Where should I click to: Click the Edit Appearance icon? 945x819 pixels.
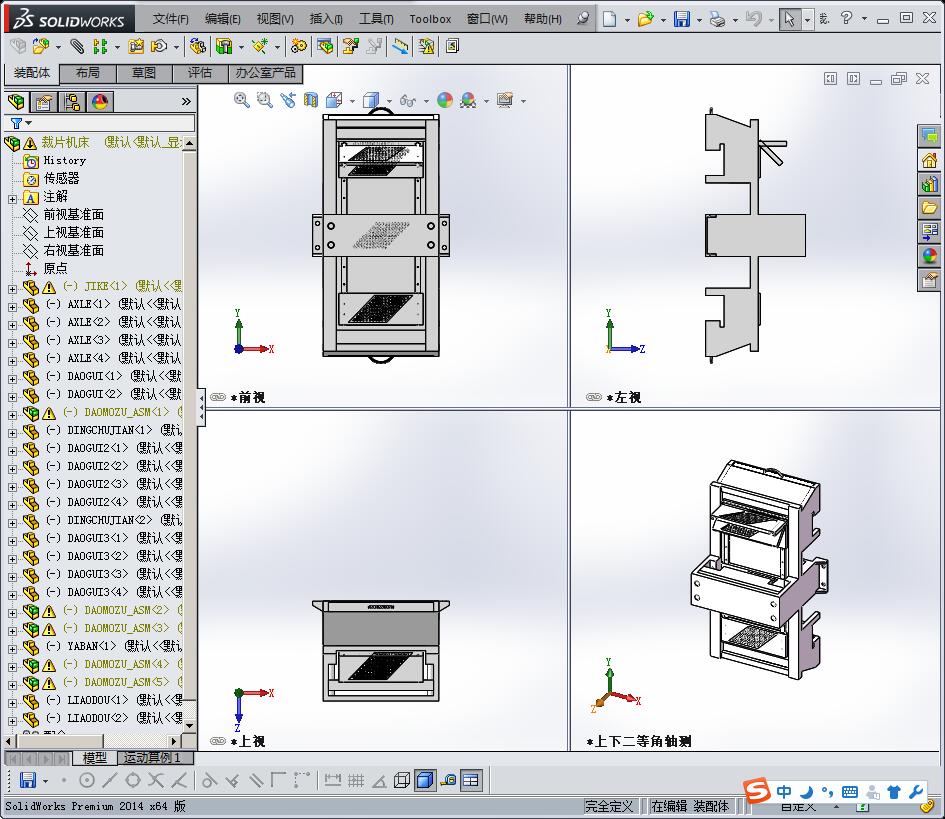coord(443,100)
